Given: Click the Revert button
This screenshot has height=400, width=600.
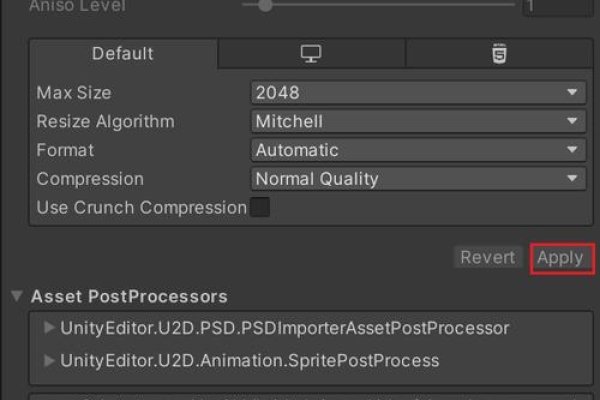Looking at the screenshot, I should (x=488, y=258).
